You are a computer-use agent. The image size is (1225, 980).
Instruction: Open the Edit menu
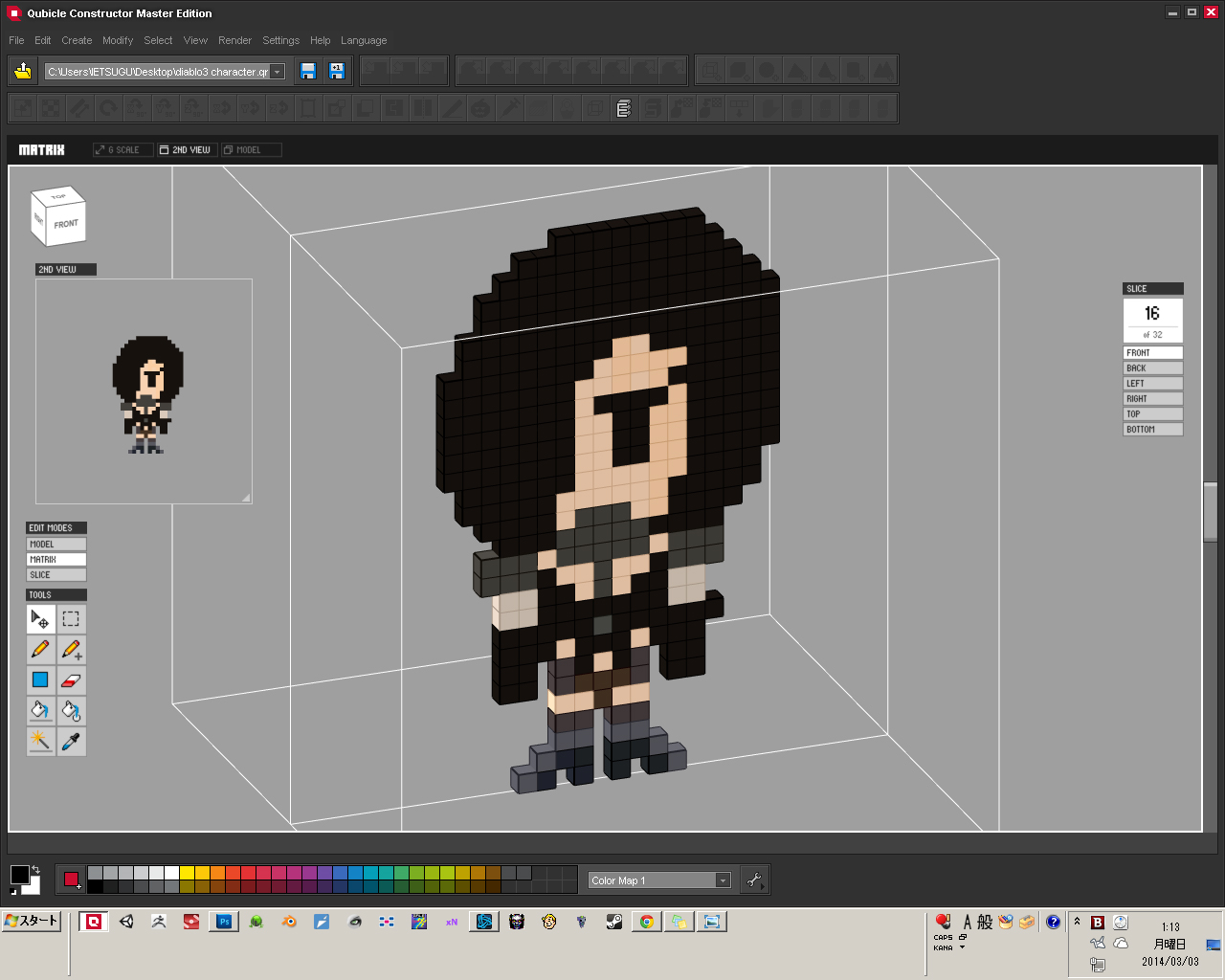[43, 40]
